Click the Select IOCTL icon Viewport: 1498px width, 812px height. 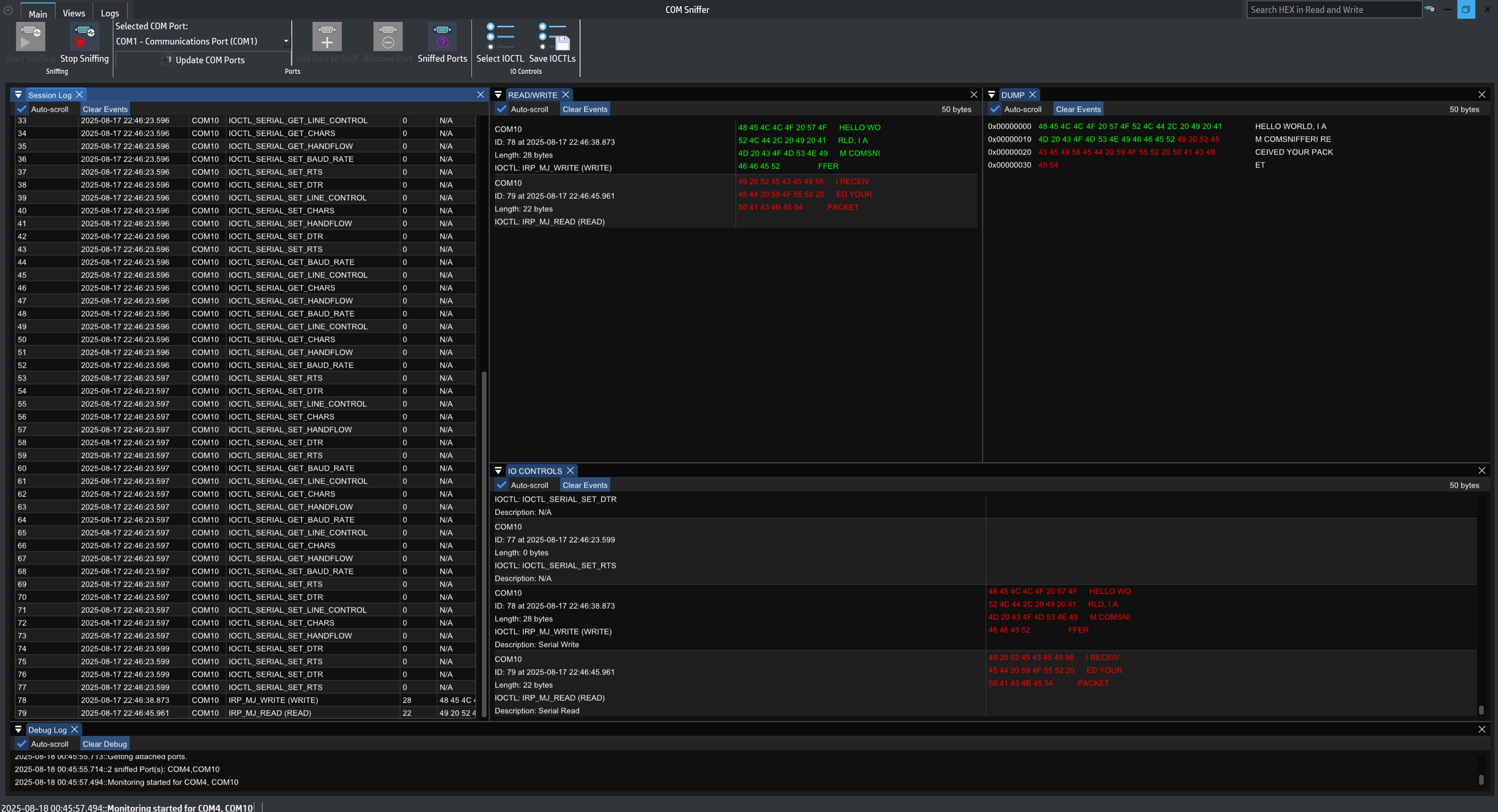point(500,37)
